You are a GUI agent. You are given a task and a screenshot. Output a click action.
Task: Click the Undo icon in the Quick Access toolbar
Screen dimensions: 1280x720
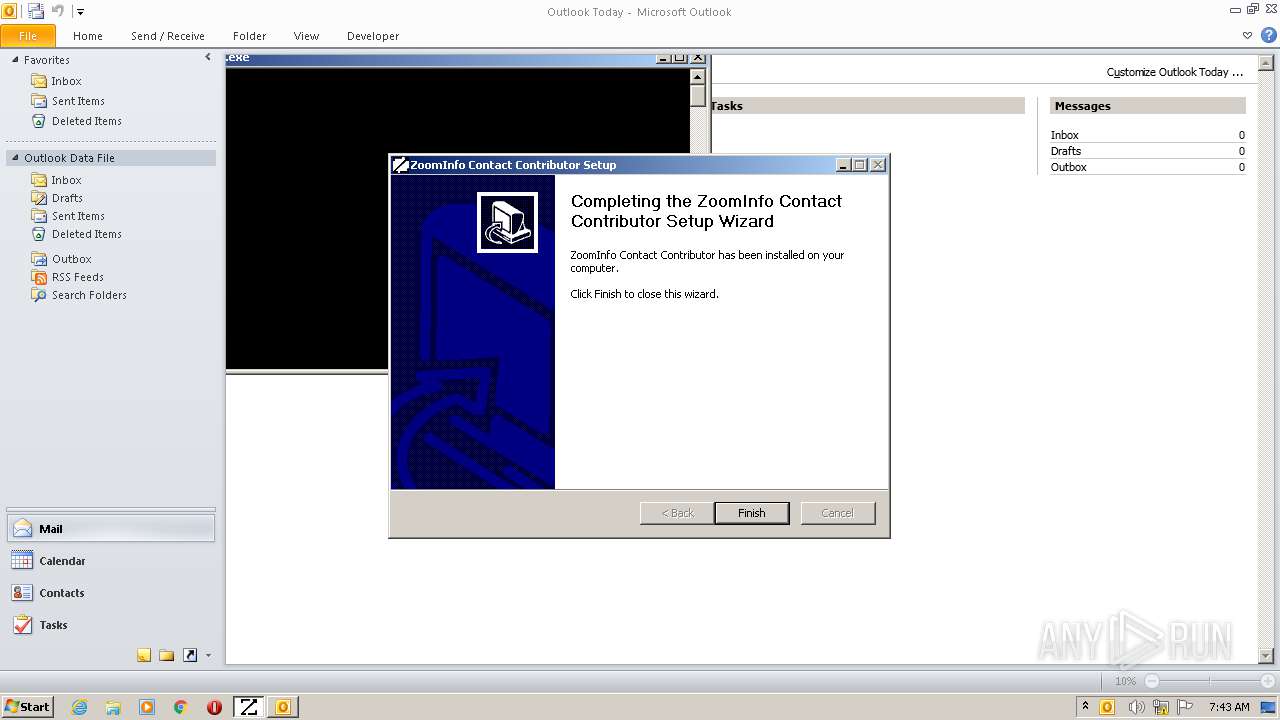[58, 11]
